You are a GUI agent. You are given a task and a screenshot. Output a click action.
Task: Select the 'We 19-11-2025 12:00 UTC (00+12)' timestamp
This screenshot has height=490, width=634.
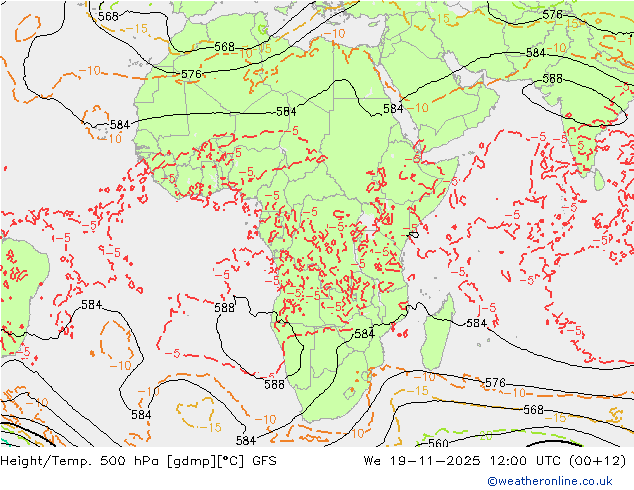pyautogui.click(x=495, y=461)
